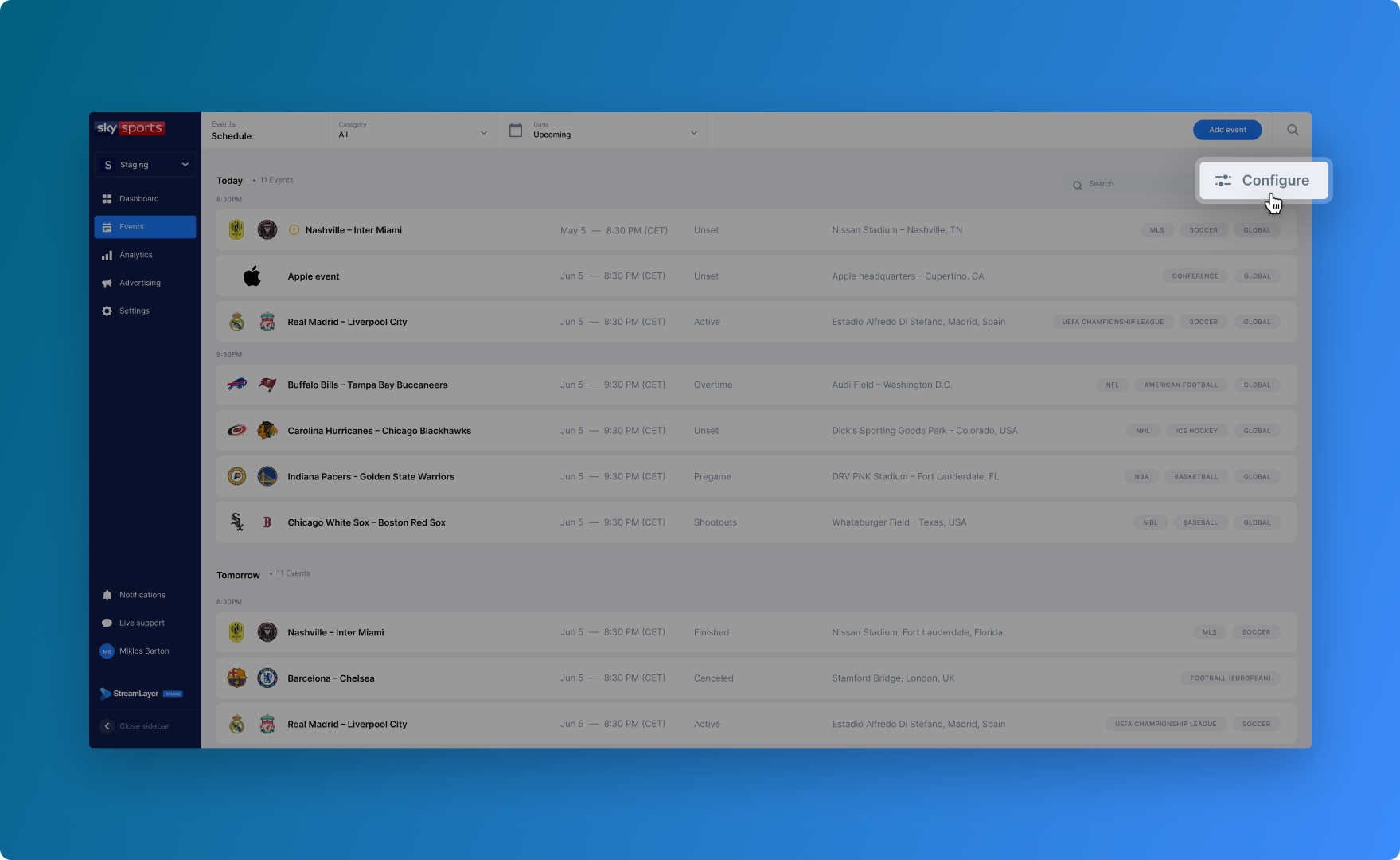Image resolution: width=1400 pixels, height=860 pixels.
Task: Click the Sky Sports logo
Action: click(x=130, y=128)
